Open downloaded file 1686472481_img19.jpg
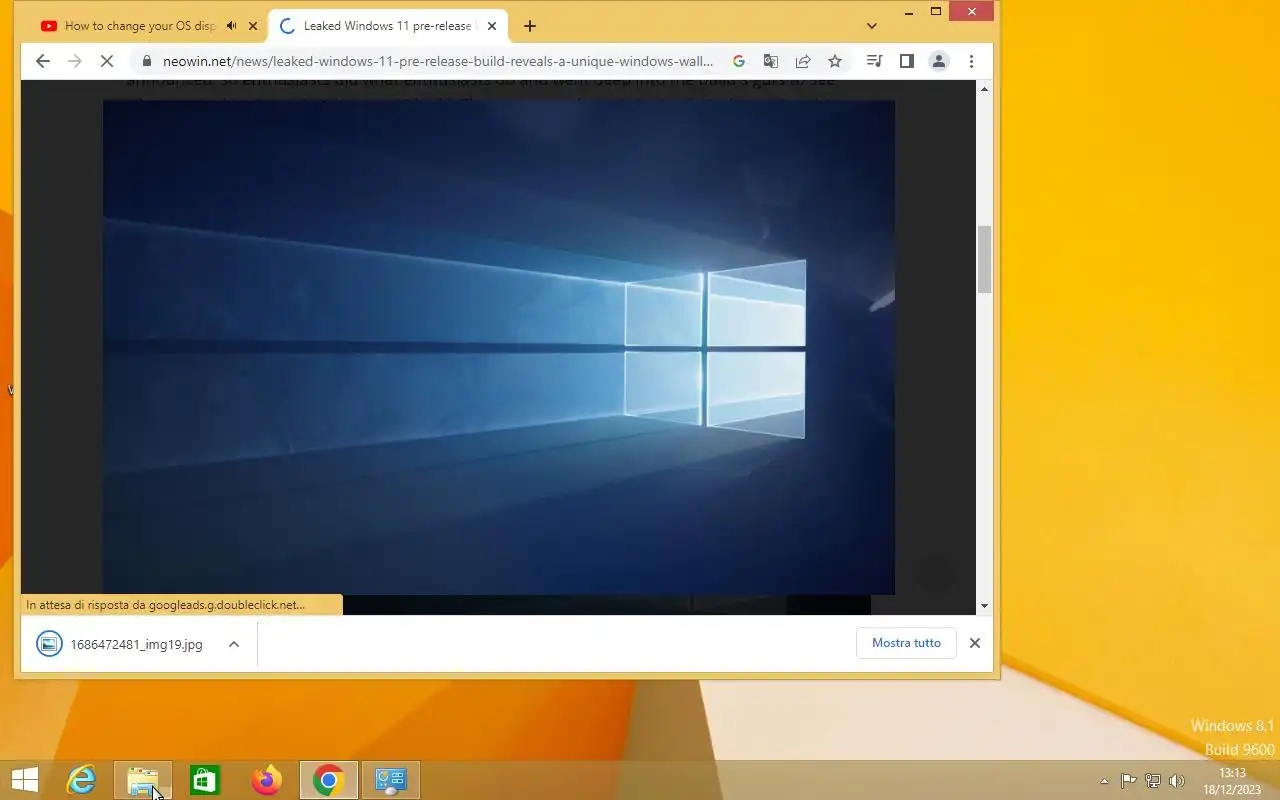This screenshot has width=1280, height=800. click(x=120, y=644)
